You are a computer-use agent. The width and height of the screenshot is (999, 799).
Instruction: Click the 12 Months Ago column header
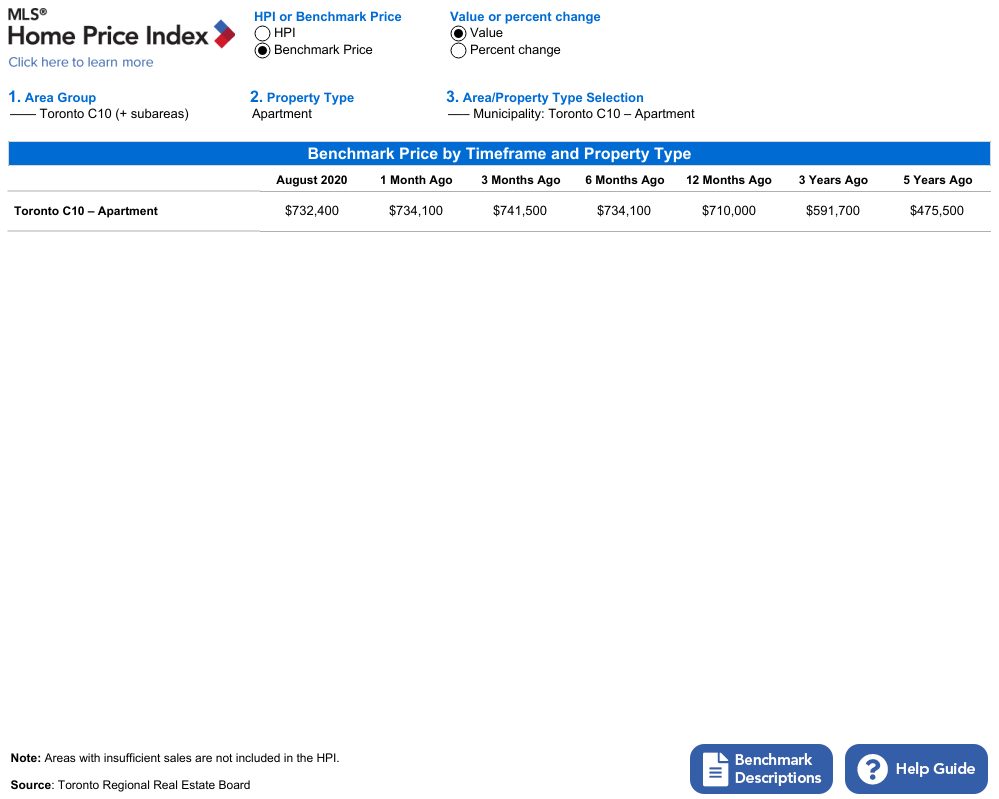coord(729,180)
